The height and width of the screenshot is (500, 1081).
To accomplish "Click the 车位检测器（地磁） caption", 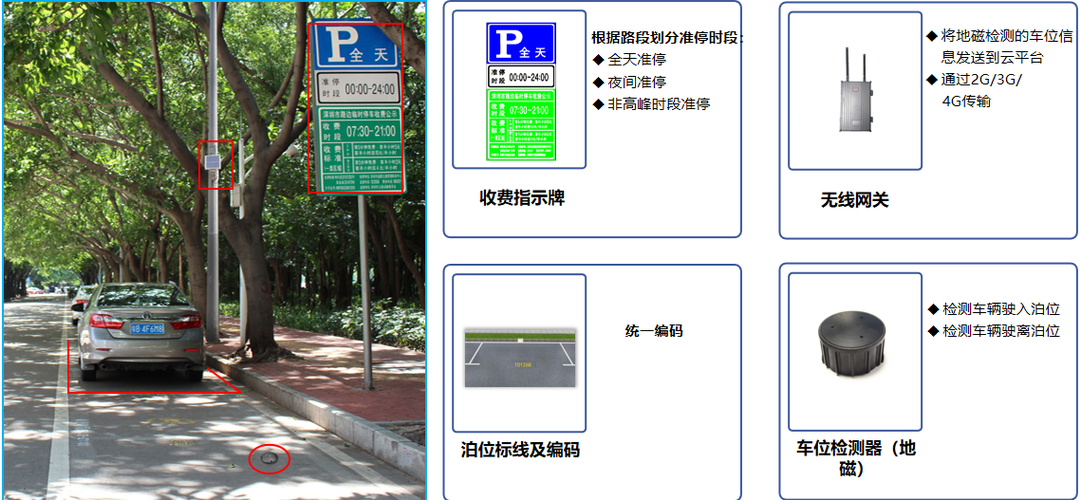I will point(856,459).
